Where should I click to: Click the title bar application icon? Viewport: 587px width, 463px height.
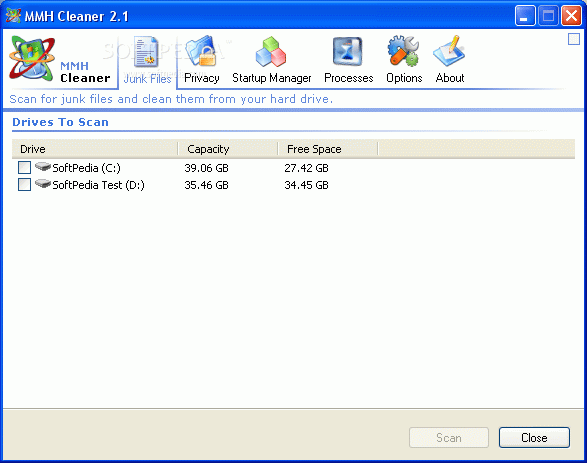pos(13,15)
